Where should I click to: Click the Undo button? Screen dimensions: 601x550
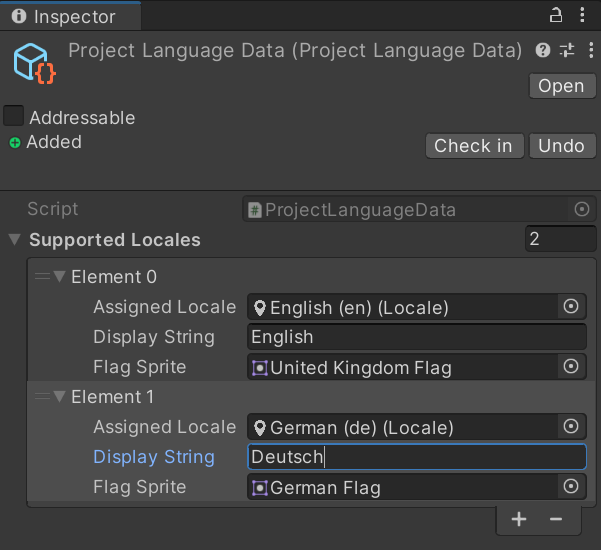click(561, 146)
